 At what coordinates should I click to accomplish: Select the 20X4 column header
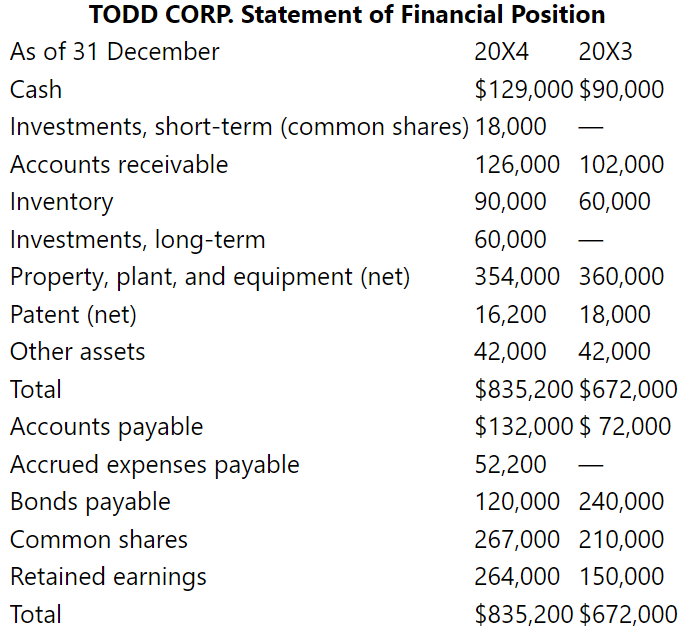point(502,52)
